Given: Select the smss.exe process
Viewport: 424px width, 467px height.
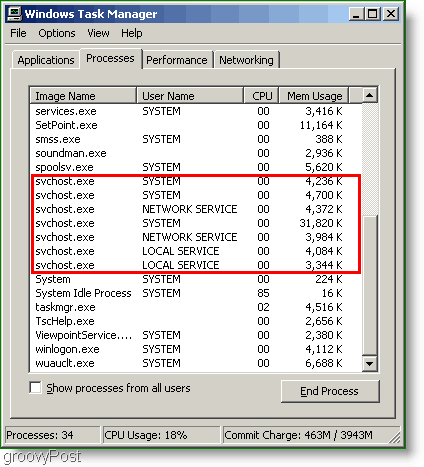Looking at the screenshot, I should (x=196, y=139).
